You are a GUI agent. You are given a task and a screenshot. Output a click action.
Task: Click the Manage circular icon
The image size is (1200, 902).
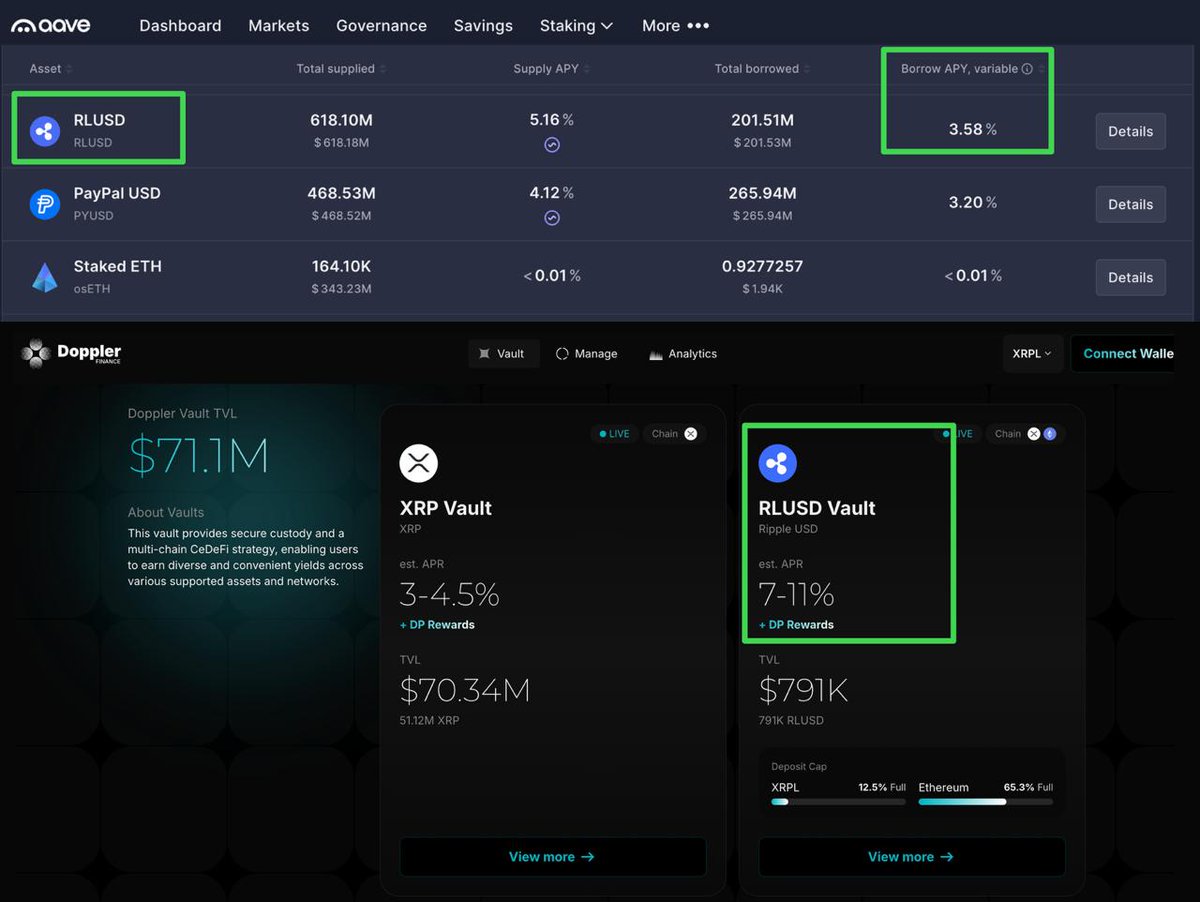562,354
